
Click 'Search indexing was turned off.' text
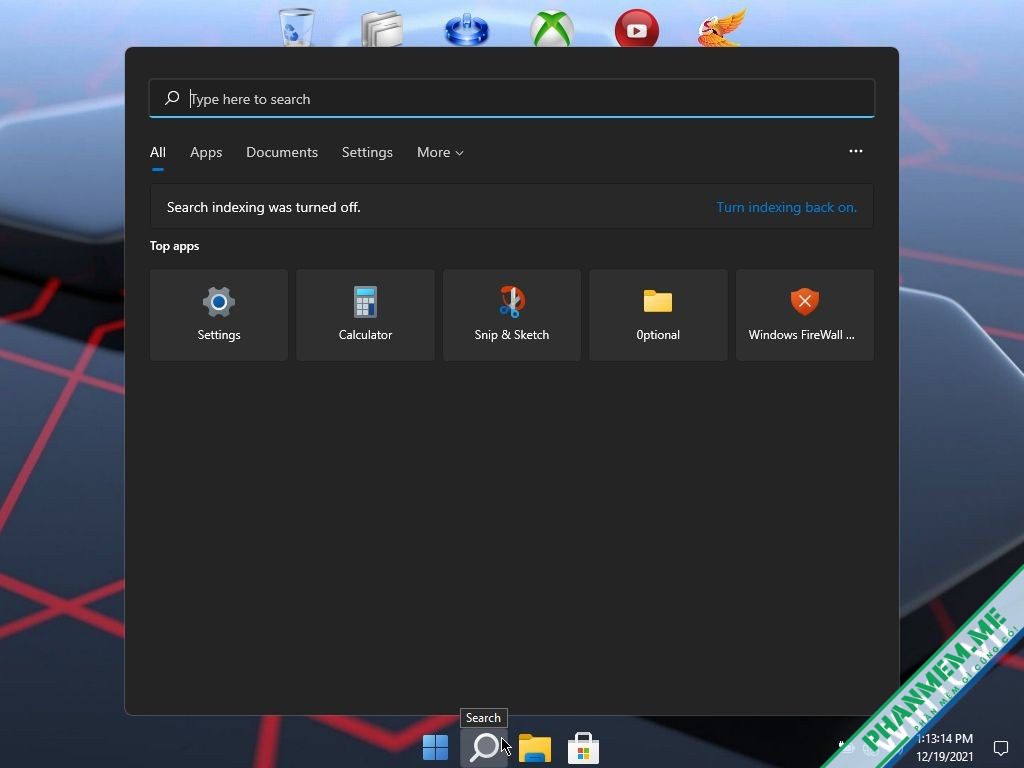coord(263,207)
